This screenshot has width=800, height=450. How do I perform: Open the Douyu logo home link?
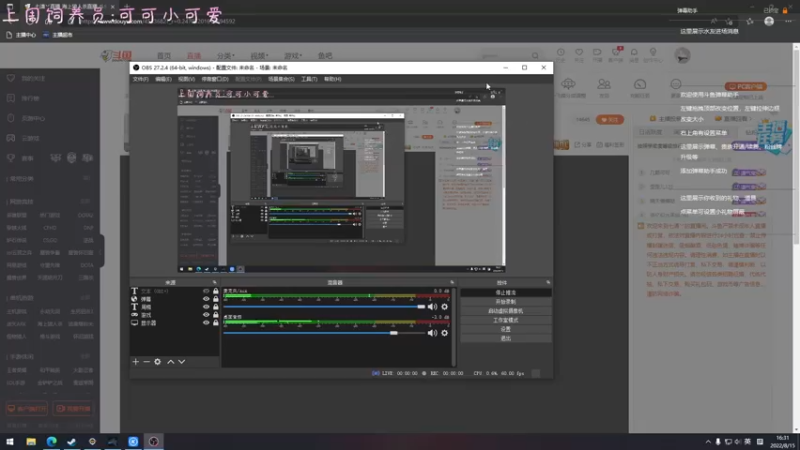pyautogui.click(x=116, y=56)
